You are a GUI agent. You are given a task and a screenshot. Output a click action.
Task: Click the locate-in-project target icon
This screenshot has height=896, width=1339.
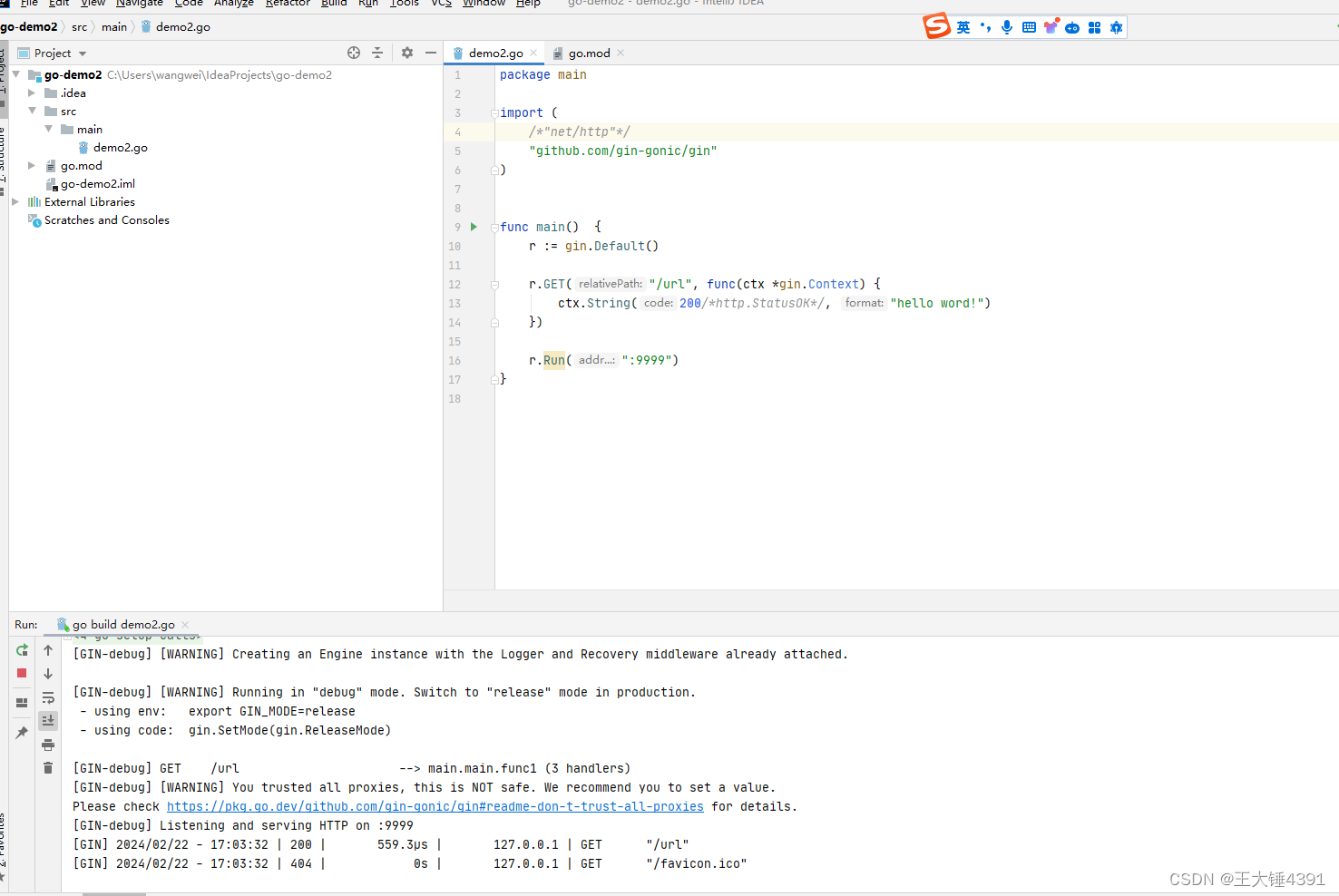pyautogui.click(x=354, y=53)
